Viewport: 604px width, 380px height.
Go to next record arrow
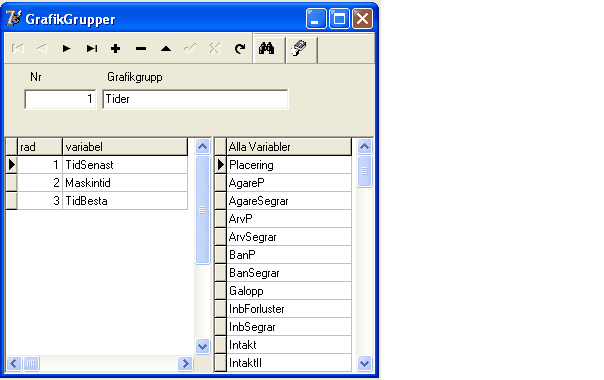66,49
